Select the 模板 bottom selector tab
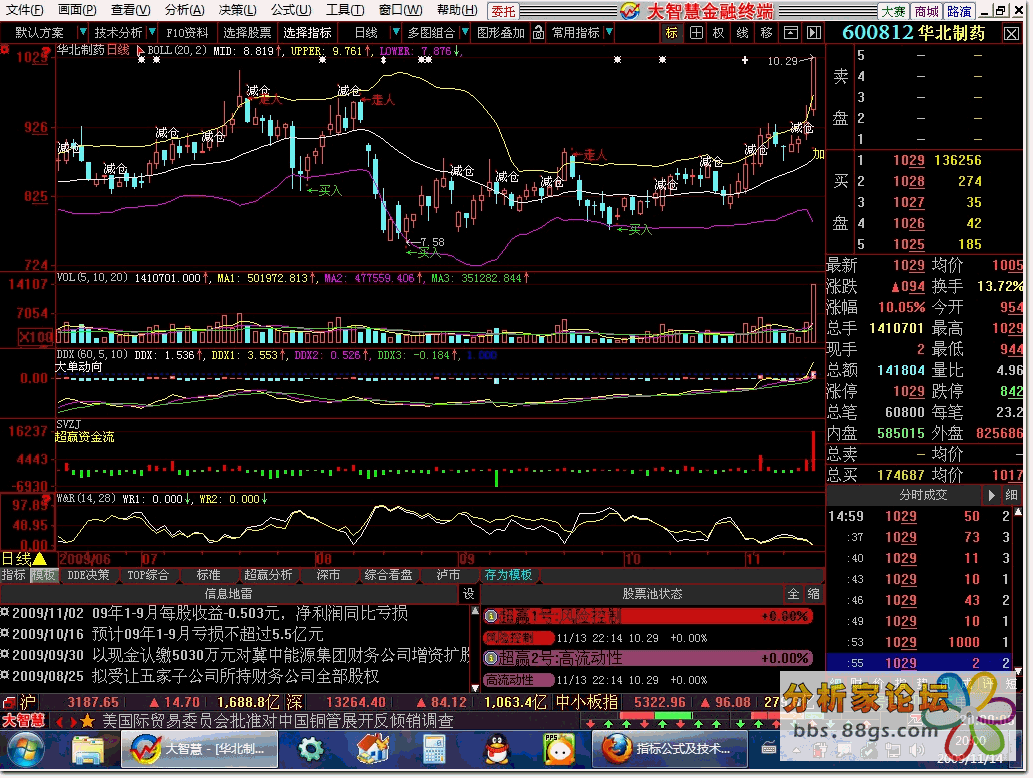This screenshot has width=1033, height=778. click(43, 575)
